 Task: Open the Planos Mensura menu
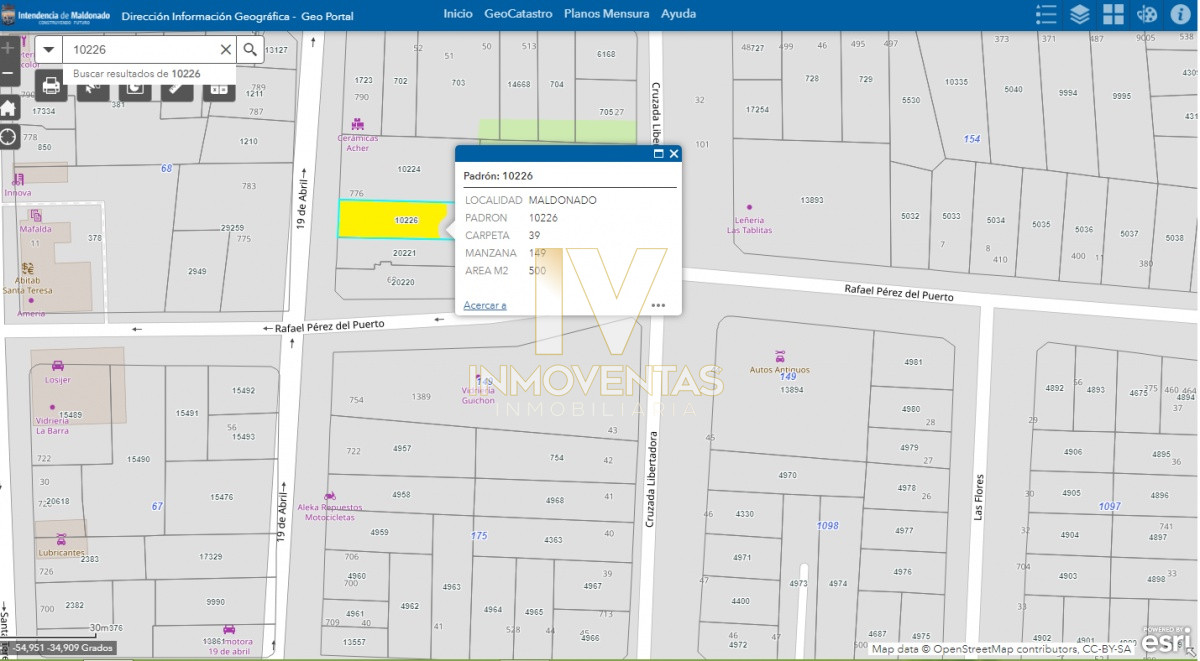coord(606,13)
